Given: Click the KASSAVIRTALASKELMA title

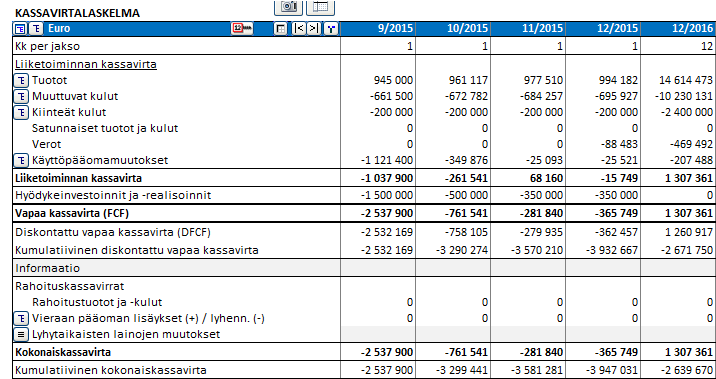Looking at the screenshot, I should [x=77, y=14].
